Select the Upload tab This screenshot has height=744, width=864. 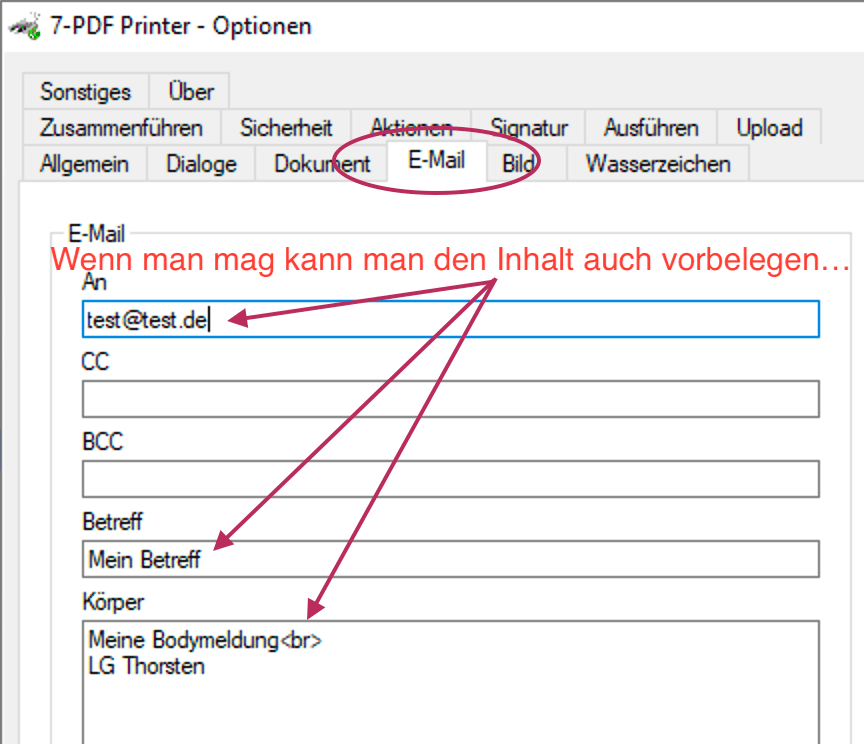coord(769,128)
